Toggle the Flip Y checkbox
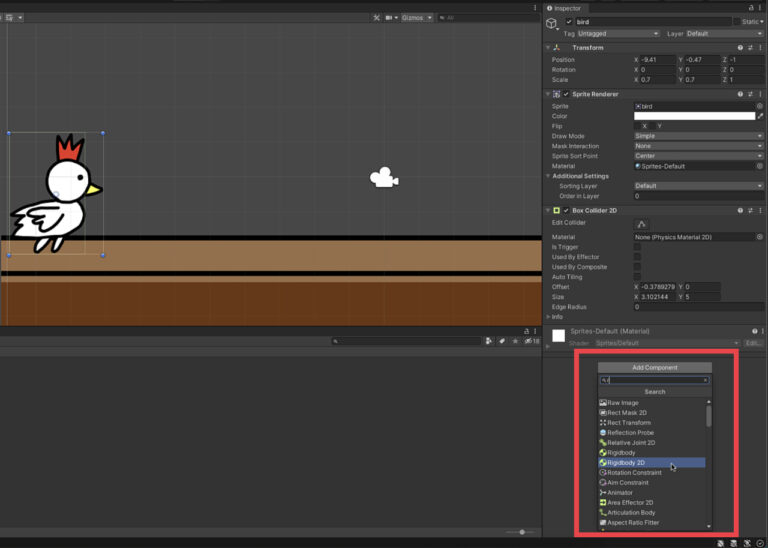This screenshot has height=548, width=768. point(652,126)
